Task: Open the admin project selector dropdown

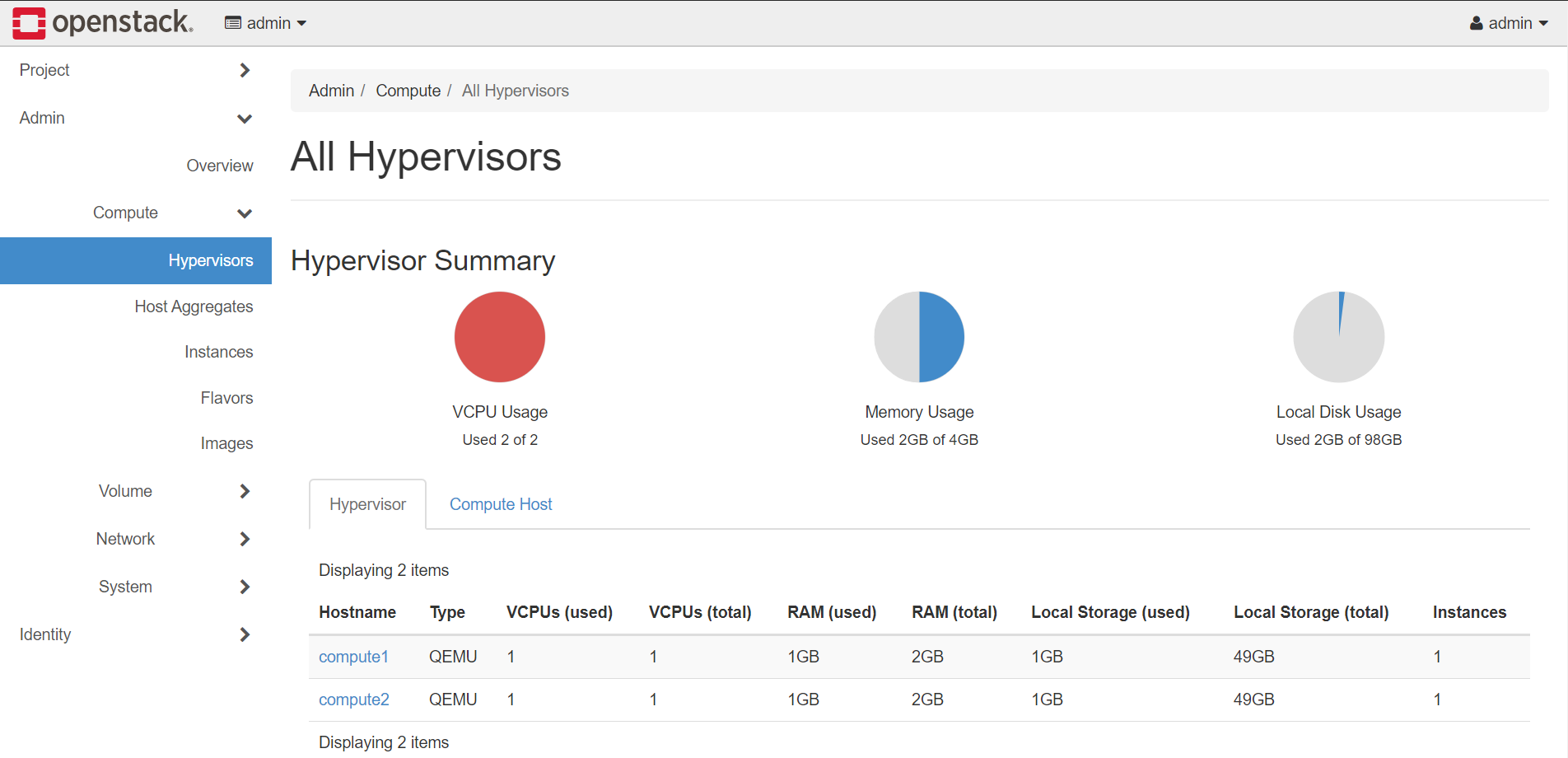Action: tap(265, 23)
